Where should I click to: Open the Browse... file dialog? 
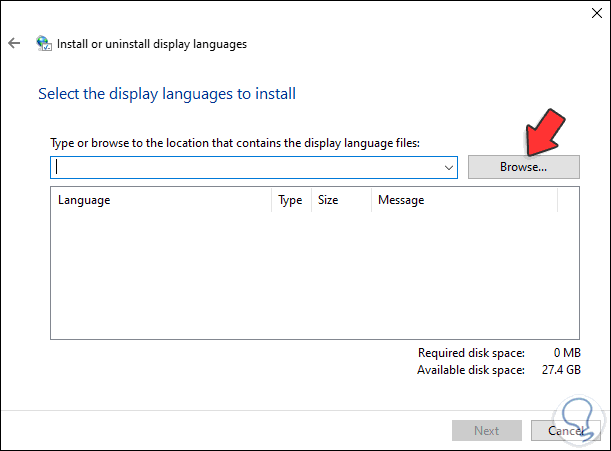(x=523, y=167)
